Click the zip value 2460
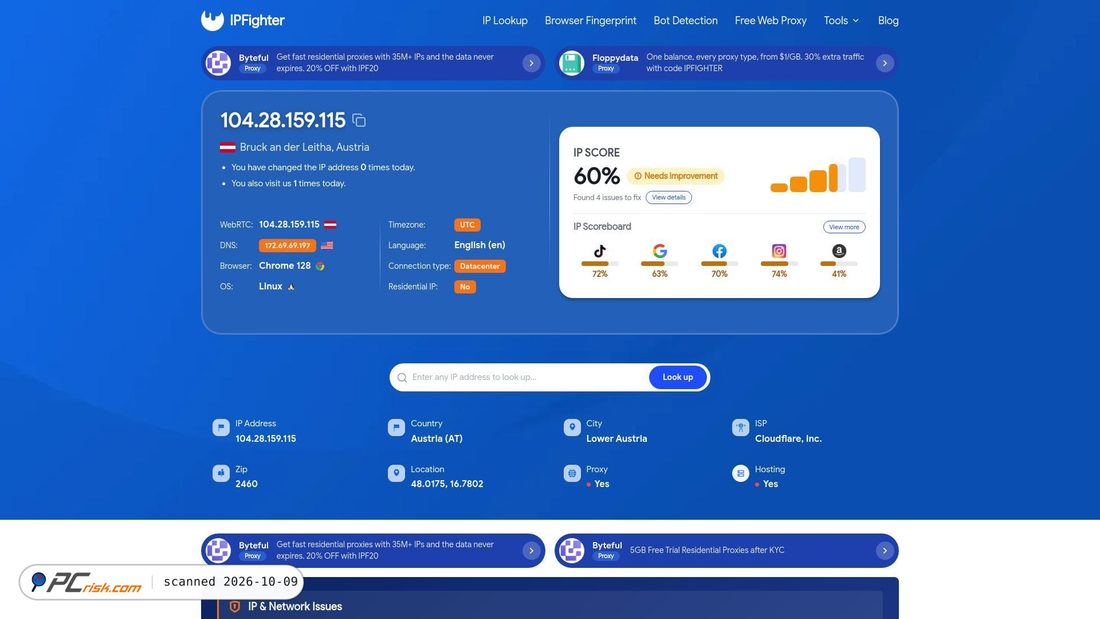1100x619 pixels. click(246, 484)
